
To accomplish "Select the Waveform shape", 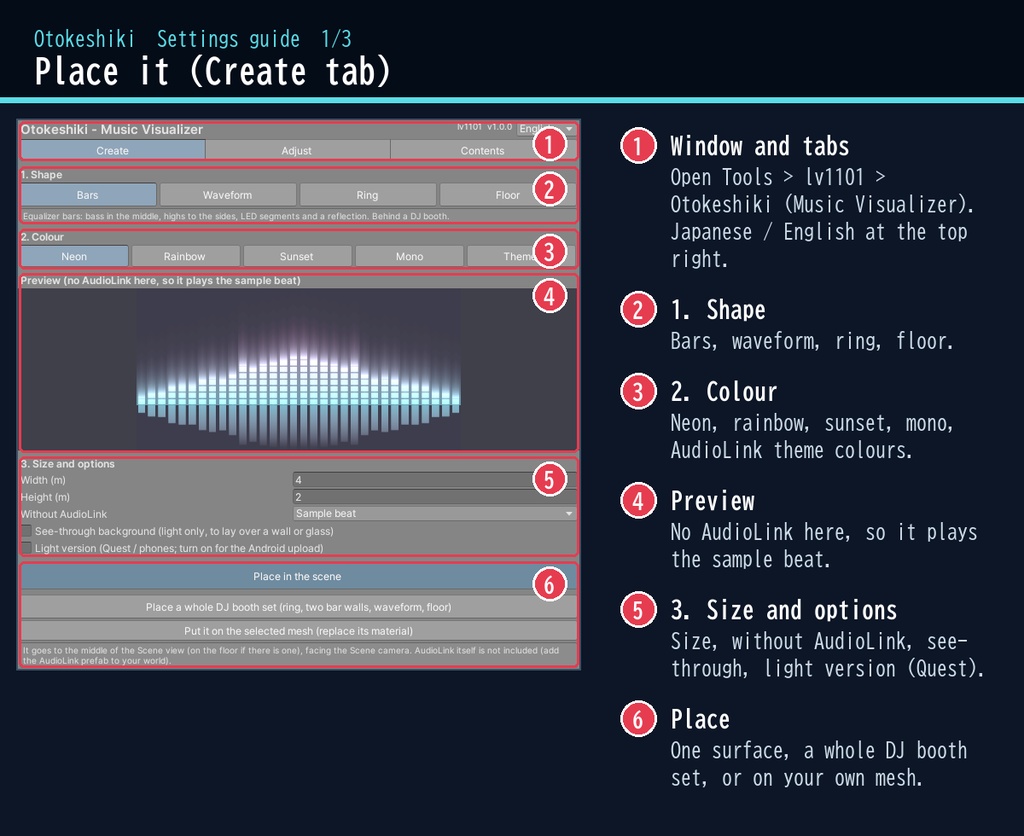I will [x=227, y=195].
